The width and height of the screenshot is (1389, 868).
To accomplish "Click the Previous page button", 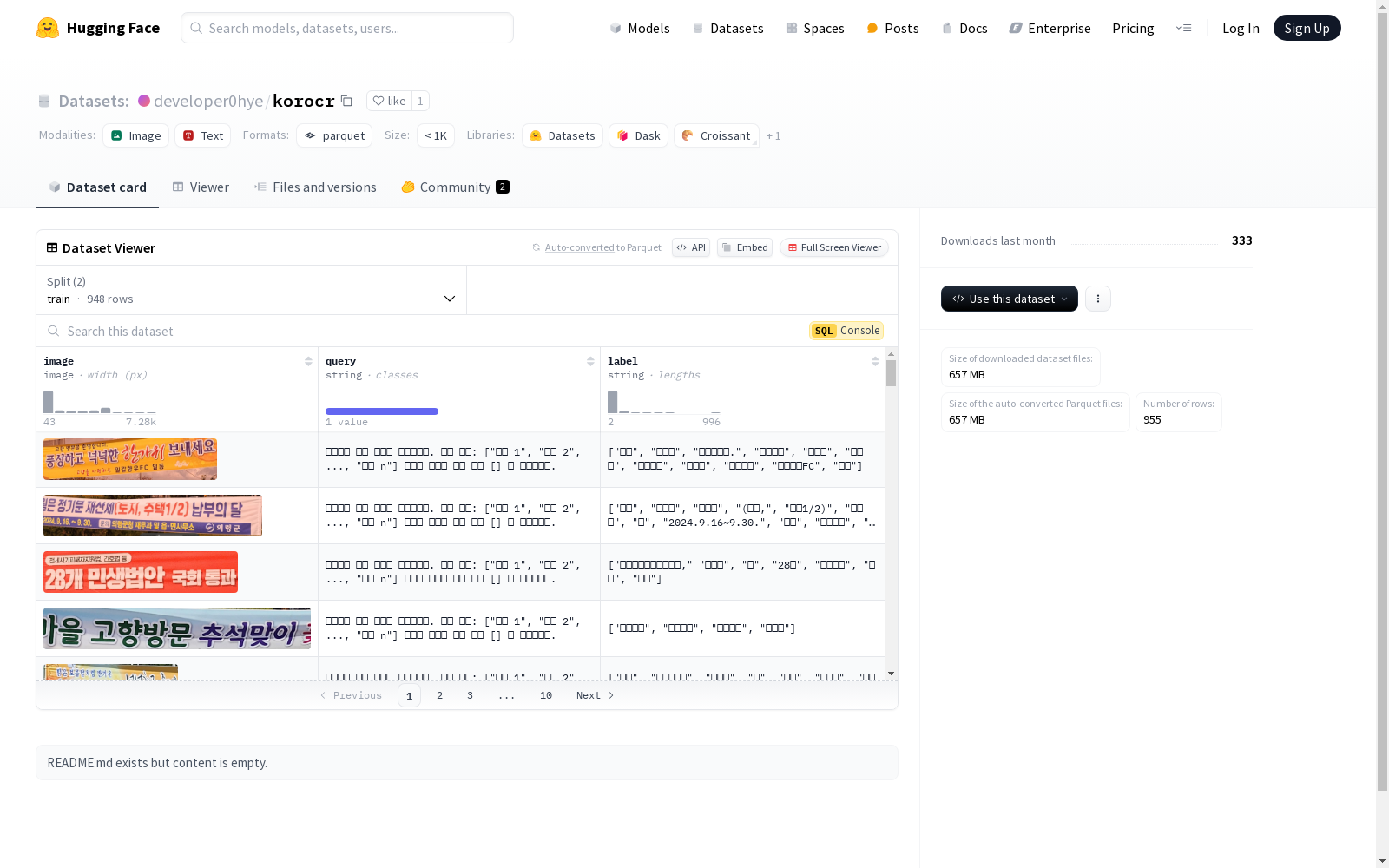I will click(351, 695).
